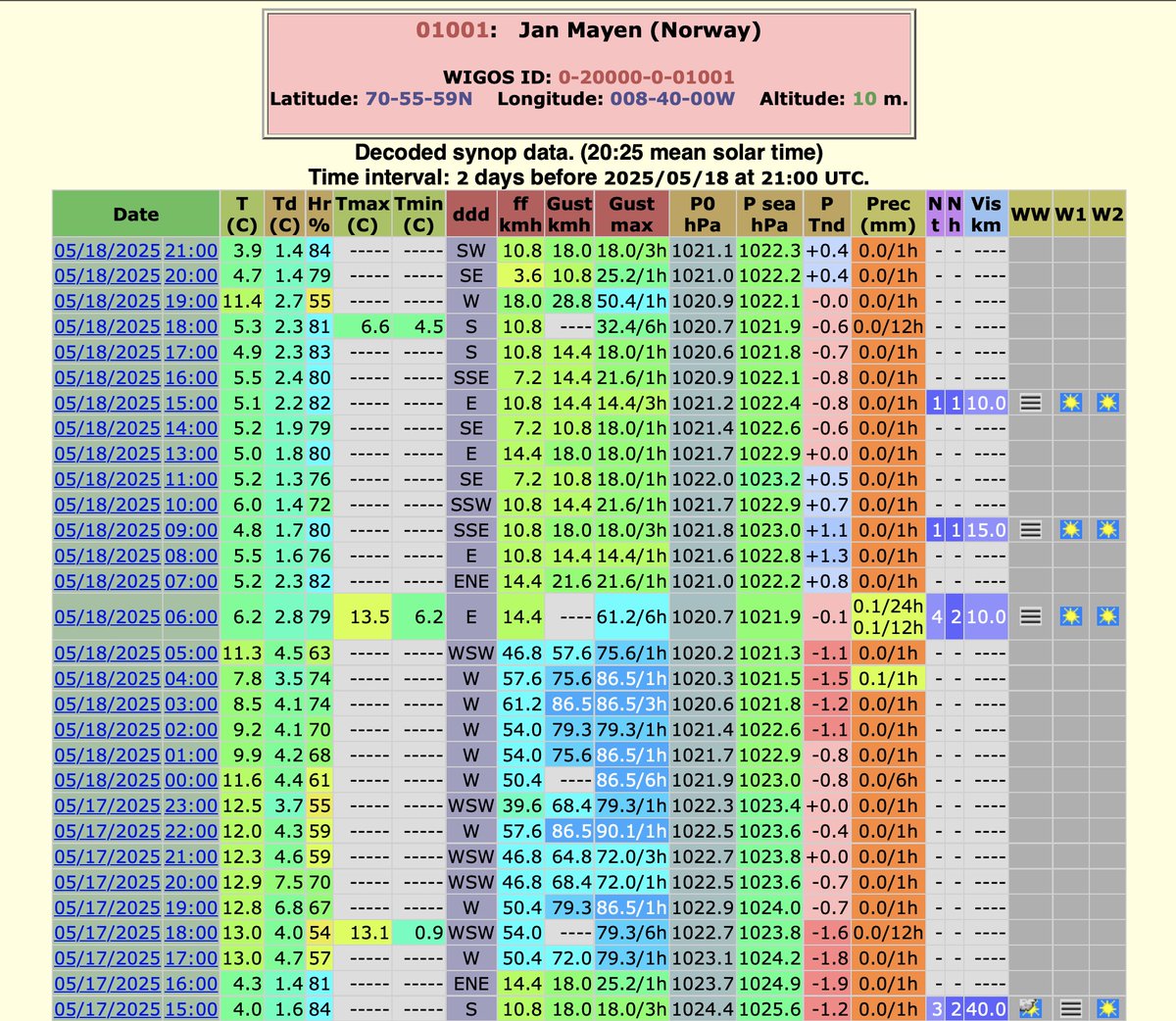1176x1021 pixels.
Task: Click the P Tnd column header
Action: click(826, 215)
